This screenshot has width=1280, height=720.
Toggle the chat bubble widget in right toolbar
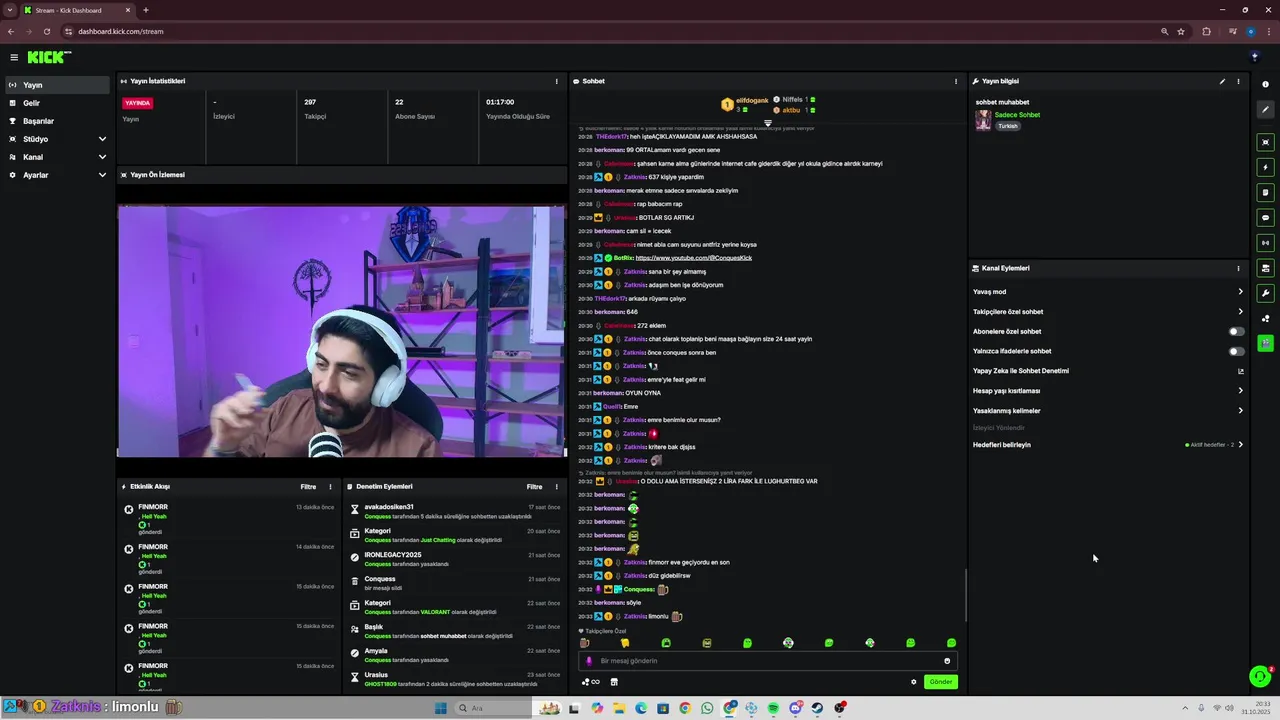pos(1265,217)
